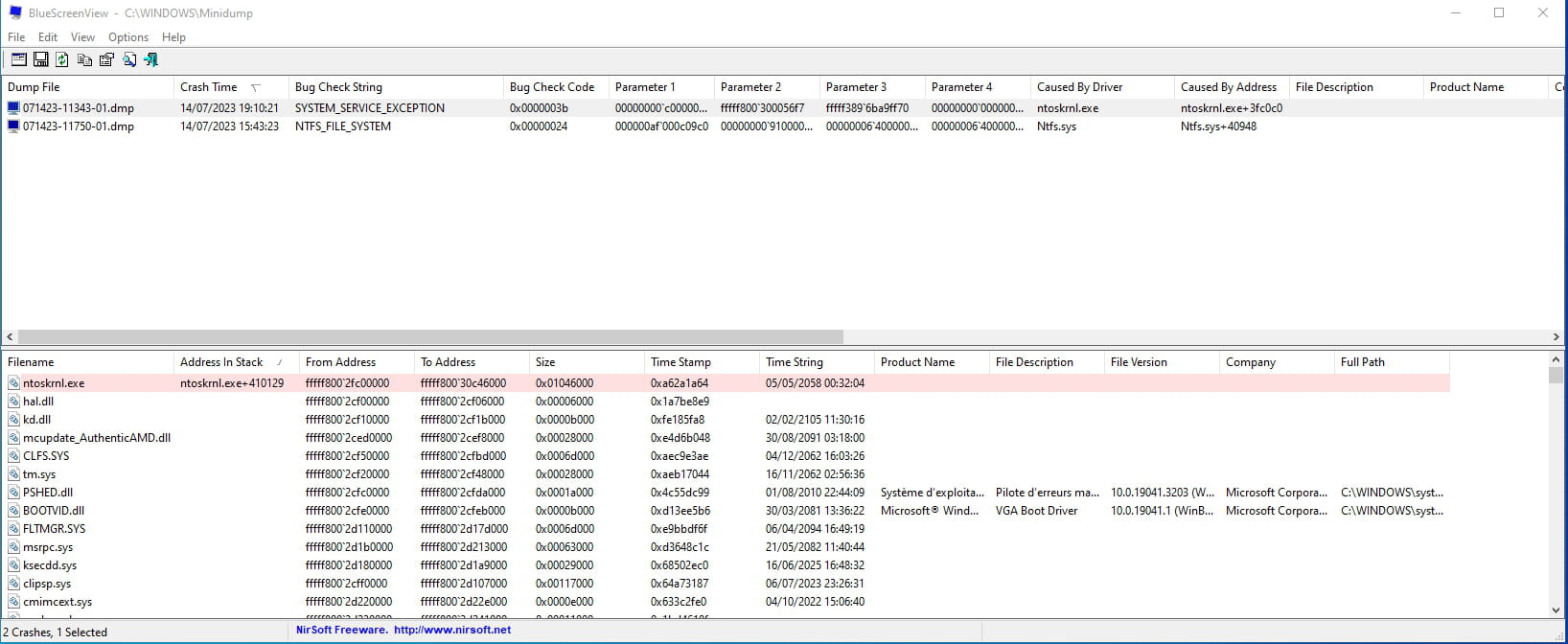Click the icon next to mcupdate_AuthenticAMD.dll
Viewport: 1568px width, 644px height.
coord(13,438)
